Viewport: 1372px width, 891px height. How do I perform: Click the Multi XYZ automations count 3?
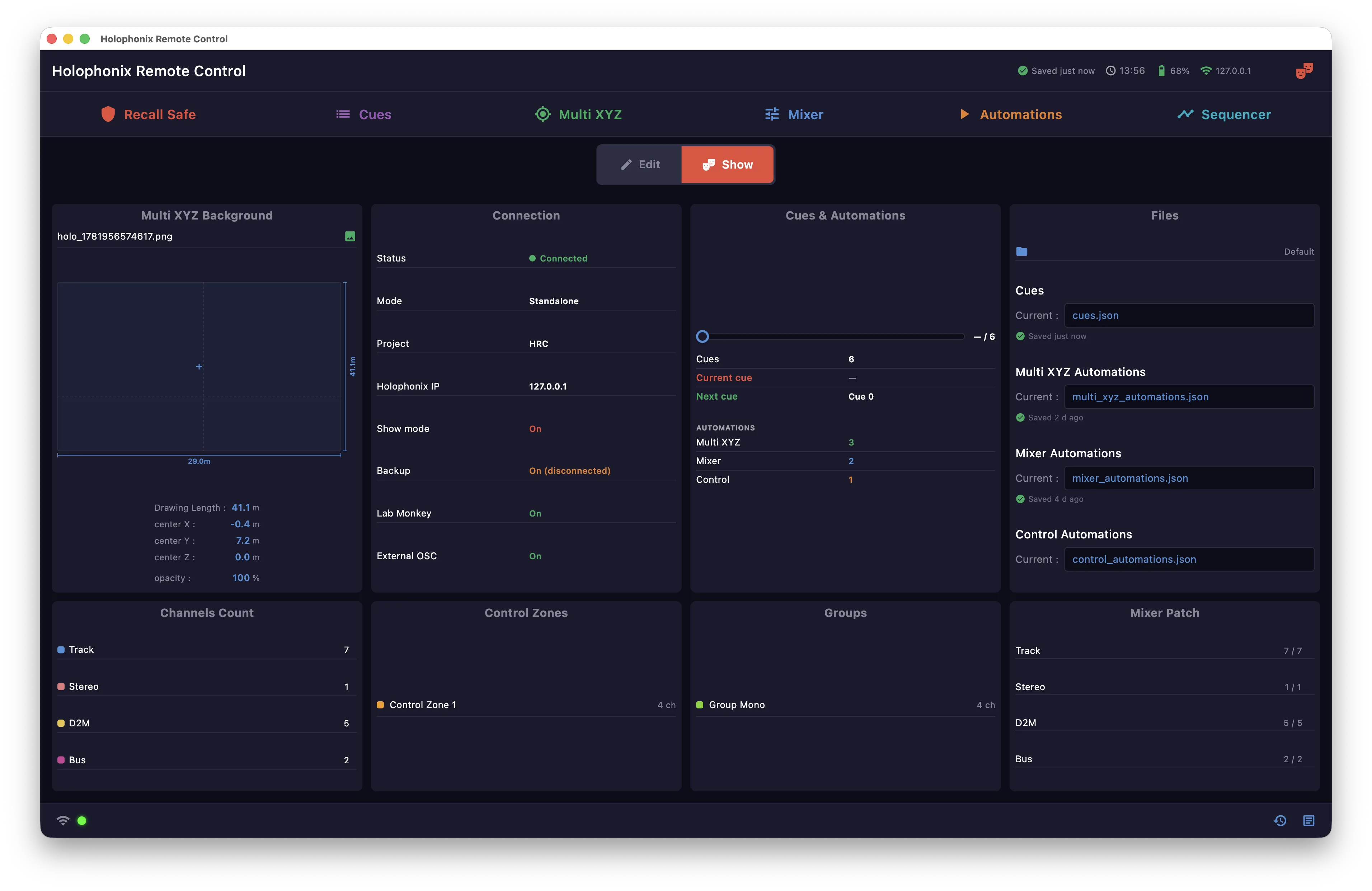[851, 443]
